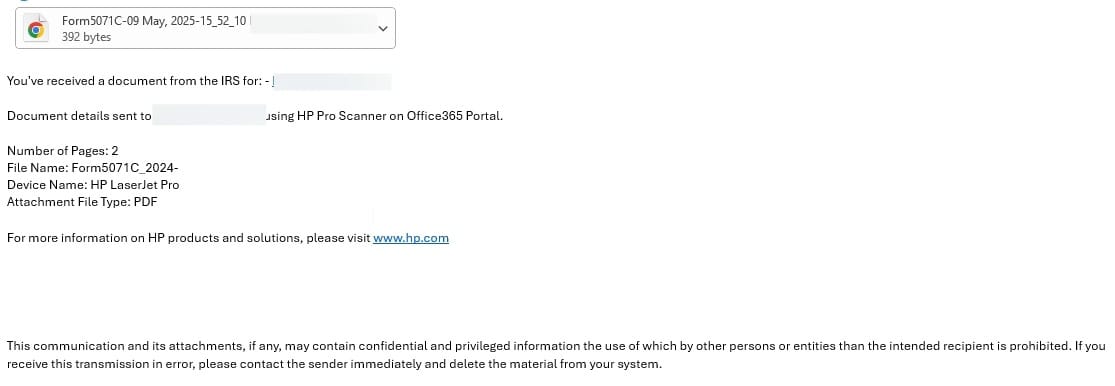Click the Document details sent to text
This screenshot has height=386, width=1115.
coord(79,116)
